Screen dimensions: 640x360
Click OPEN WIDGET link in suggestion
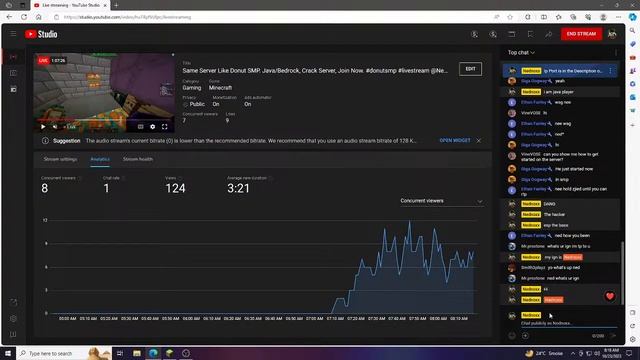point(455,140)
